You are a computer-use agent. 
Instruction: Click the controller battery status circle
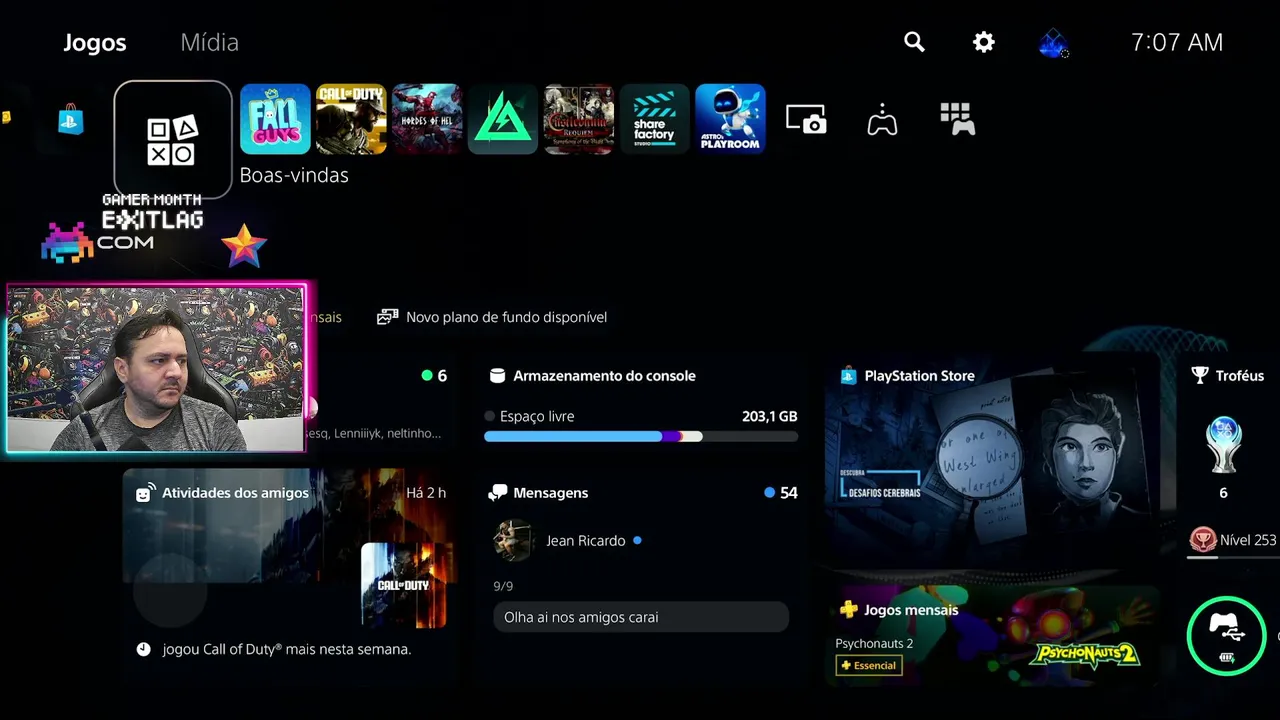(x=1227, y=636)
